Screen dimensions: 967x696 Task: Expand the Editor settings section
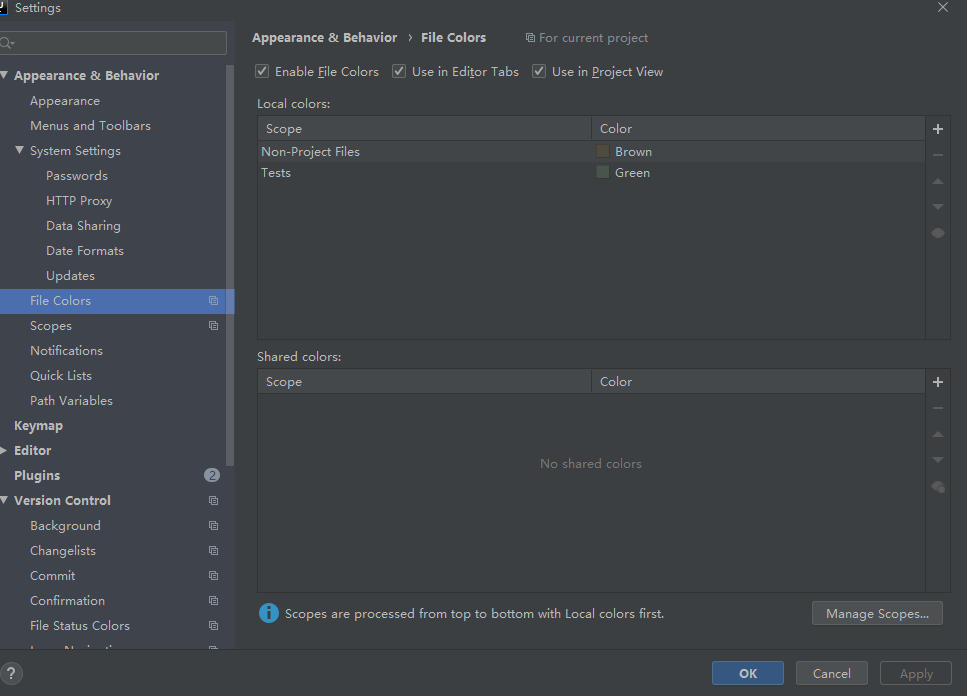(5, 451)
